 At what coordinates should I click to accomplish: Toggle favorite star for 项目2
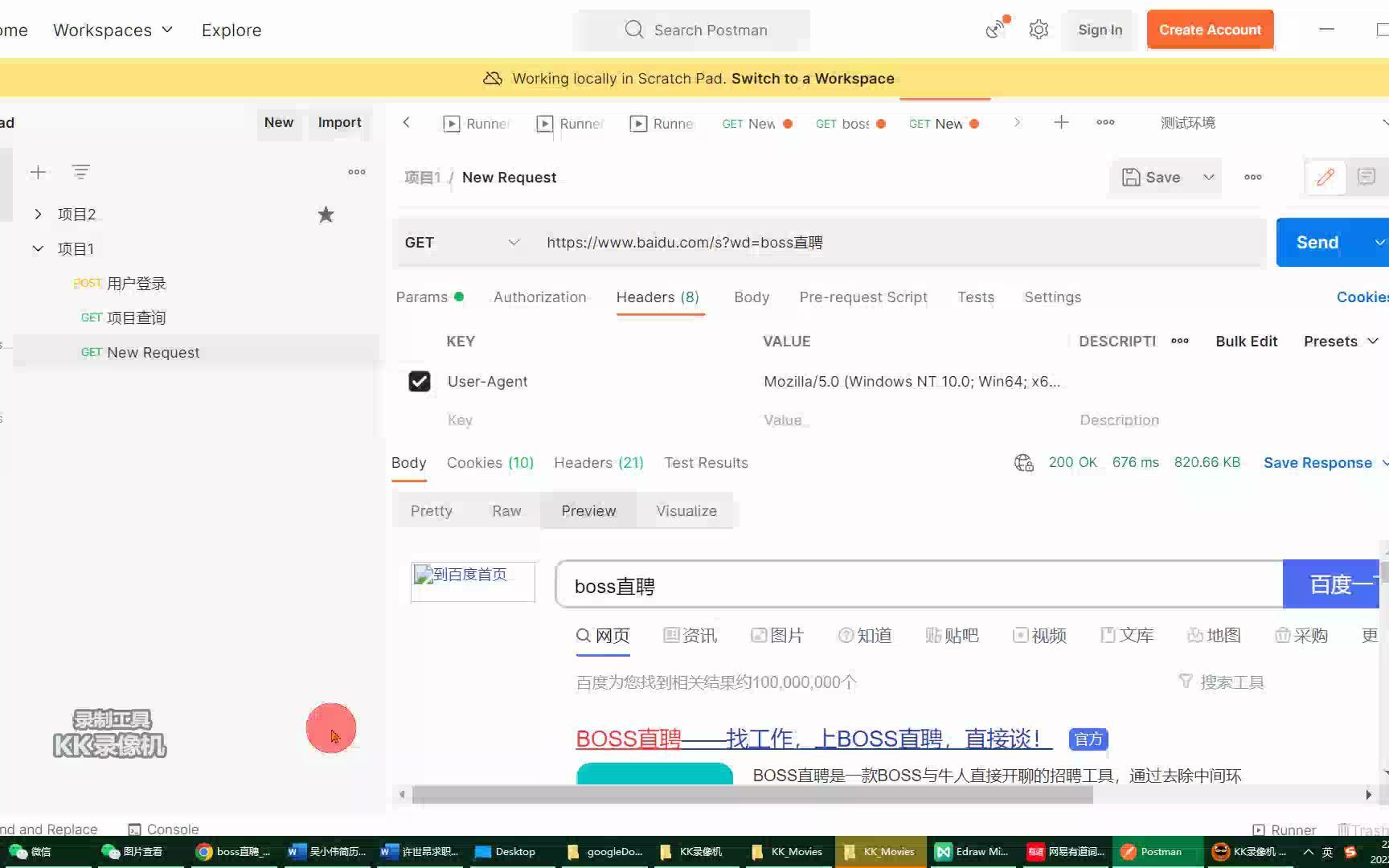point(326,215)
